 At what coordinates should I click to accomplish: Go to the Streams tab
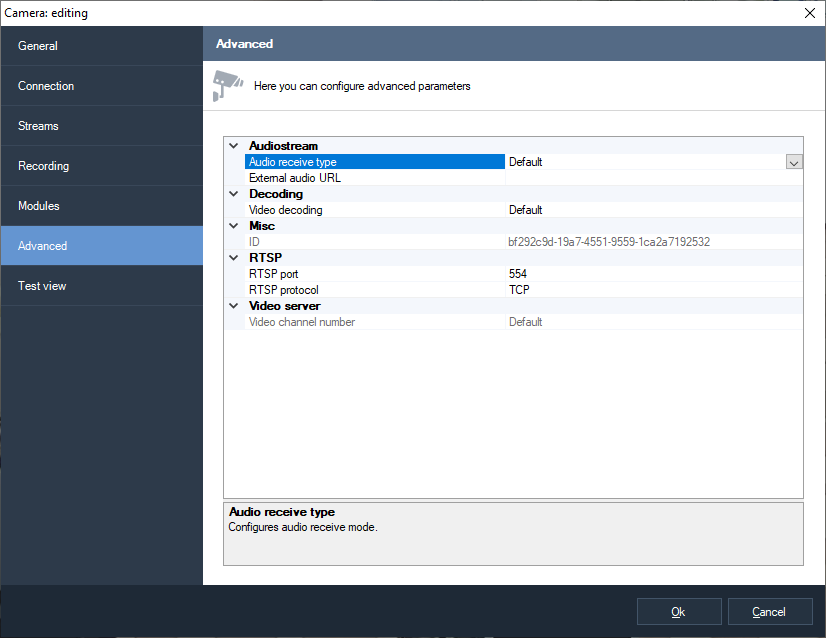tap(101, 126)
